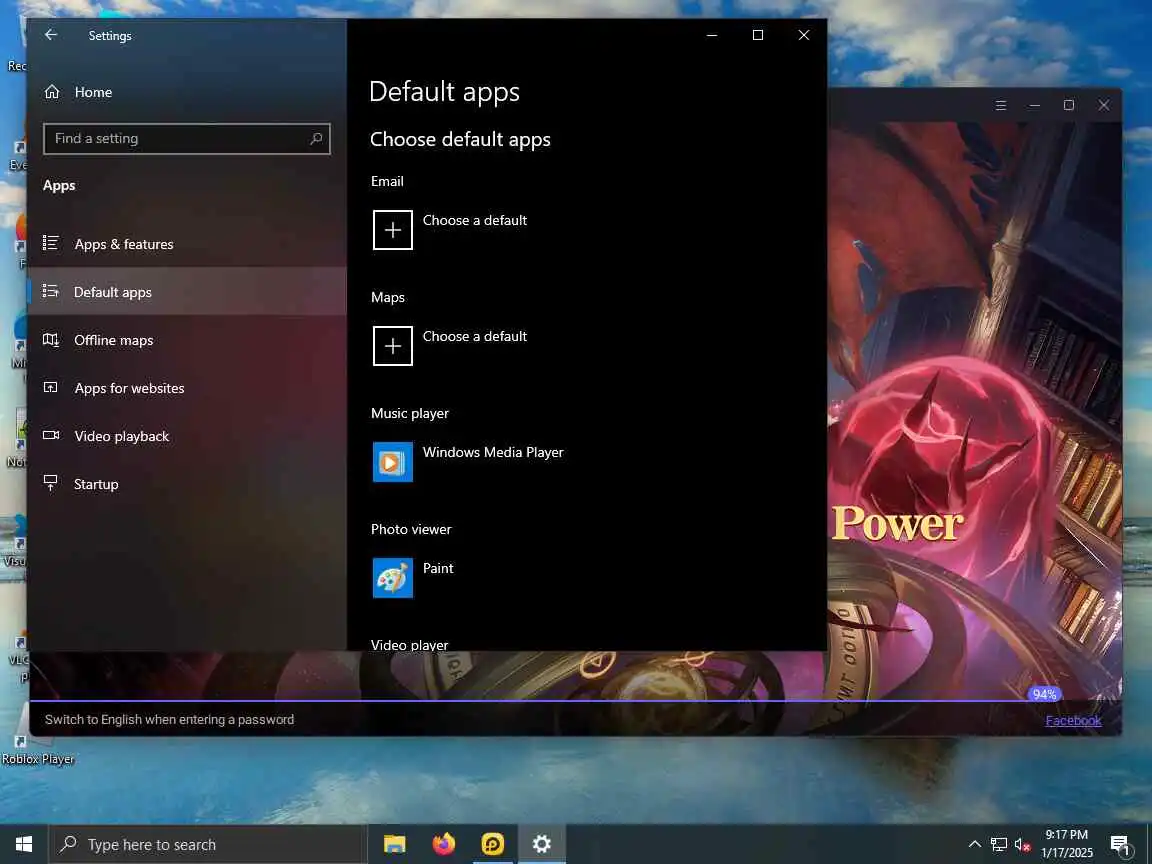Click the Music player label
The image size is (1152, 864).
410,414
